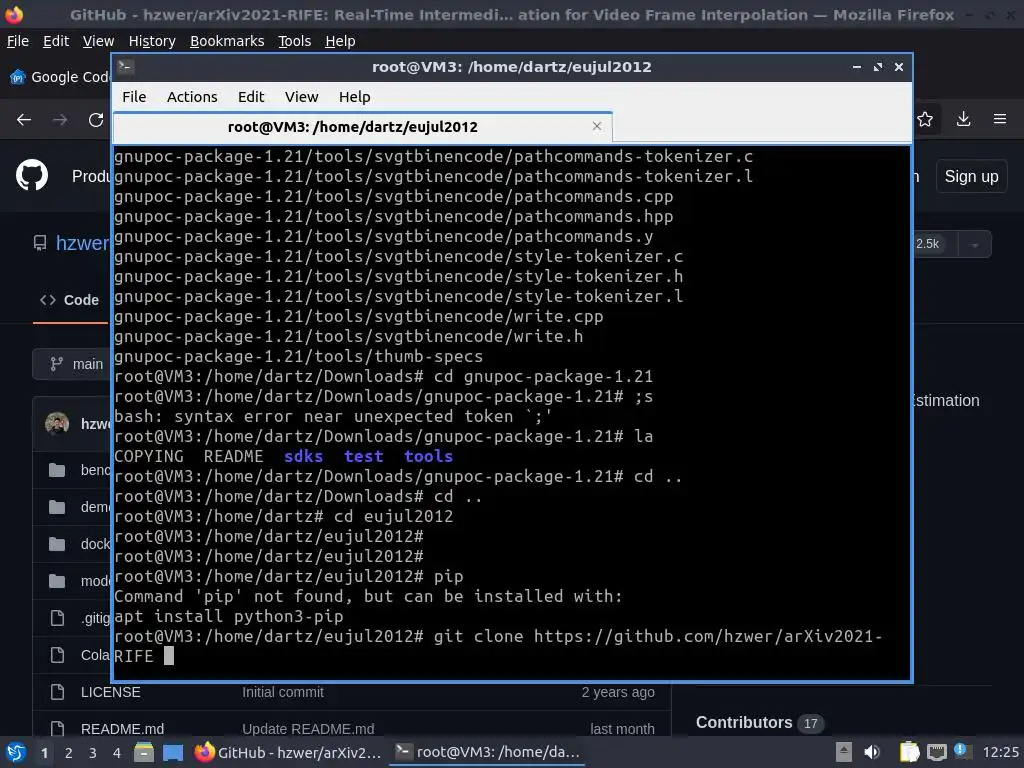1024x768 pixels.
Task: Switch to workspace 1 in taskbar
Action: [44, 753]
